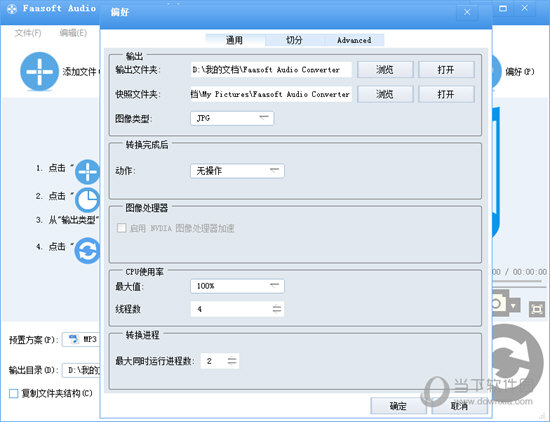Click the refresh convert icon in step 4
This screenshot has height=422, width=550.
coord(87,250)
